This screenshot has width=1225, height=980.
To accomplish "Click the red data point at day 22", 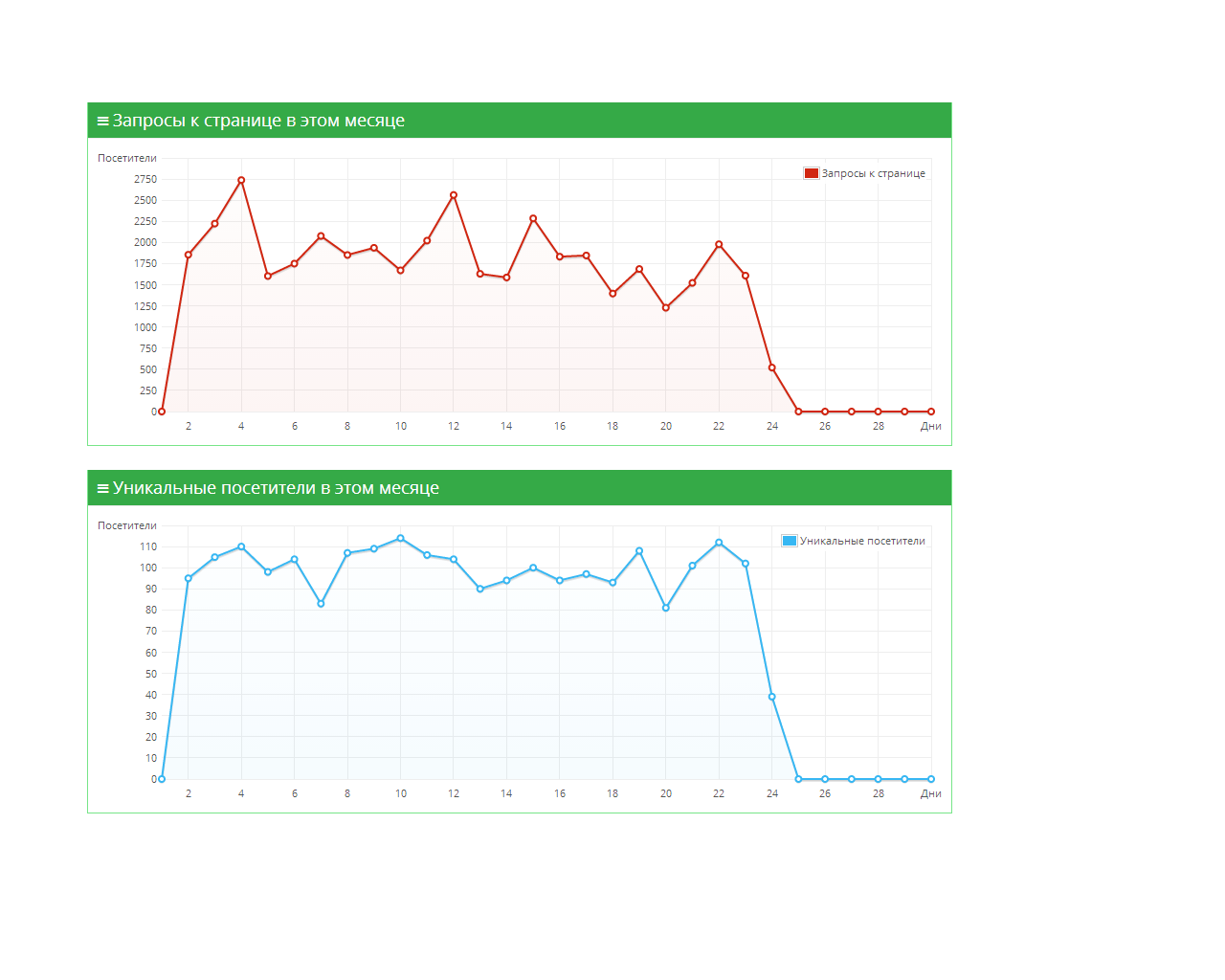I will coord(719,244).
